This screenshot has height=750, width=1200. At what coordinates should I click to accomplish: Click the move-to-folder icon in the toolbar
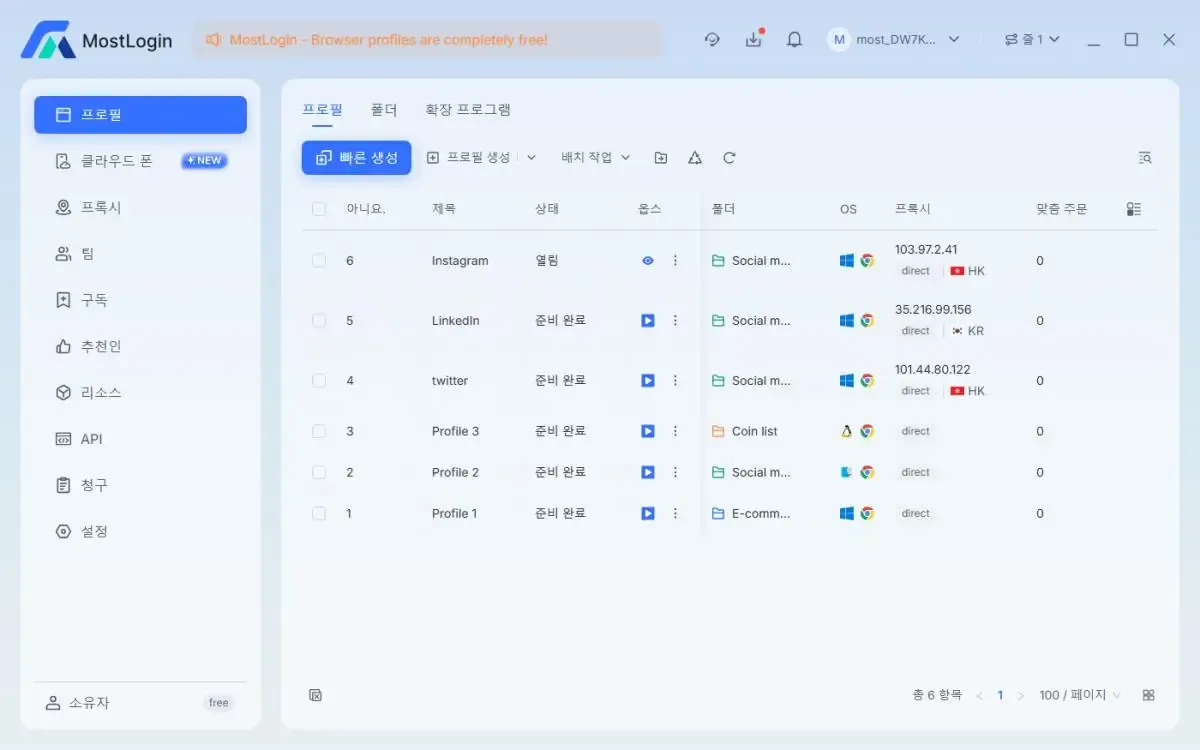click(x=661, y=158)
